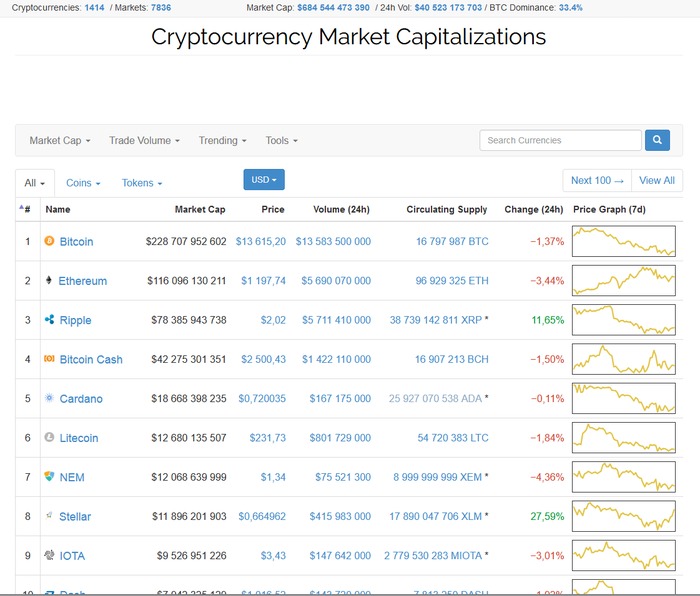Open the Bitcoin currency page link

pos(76,242)
